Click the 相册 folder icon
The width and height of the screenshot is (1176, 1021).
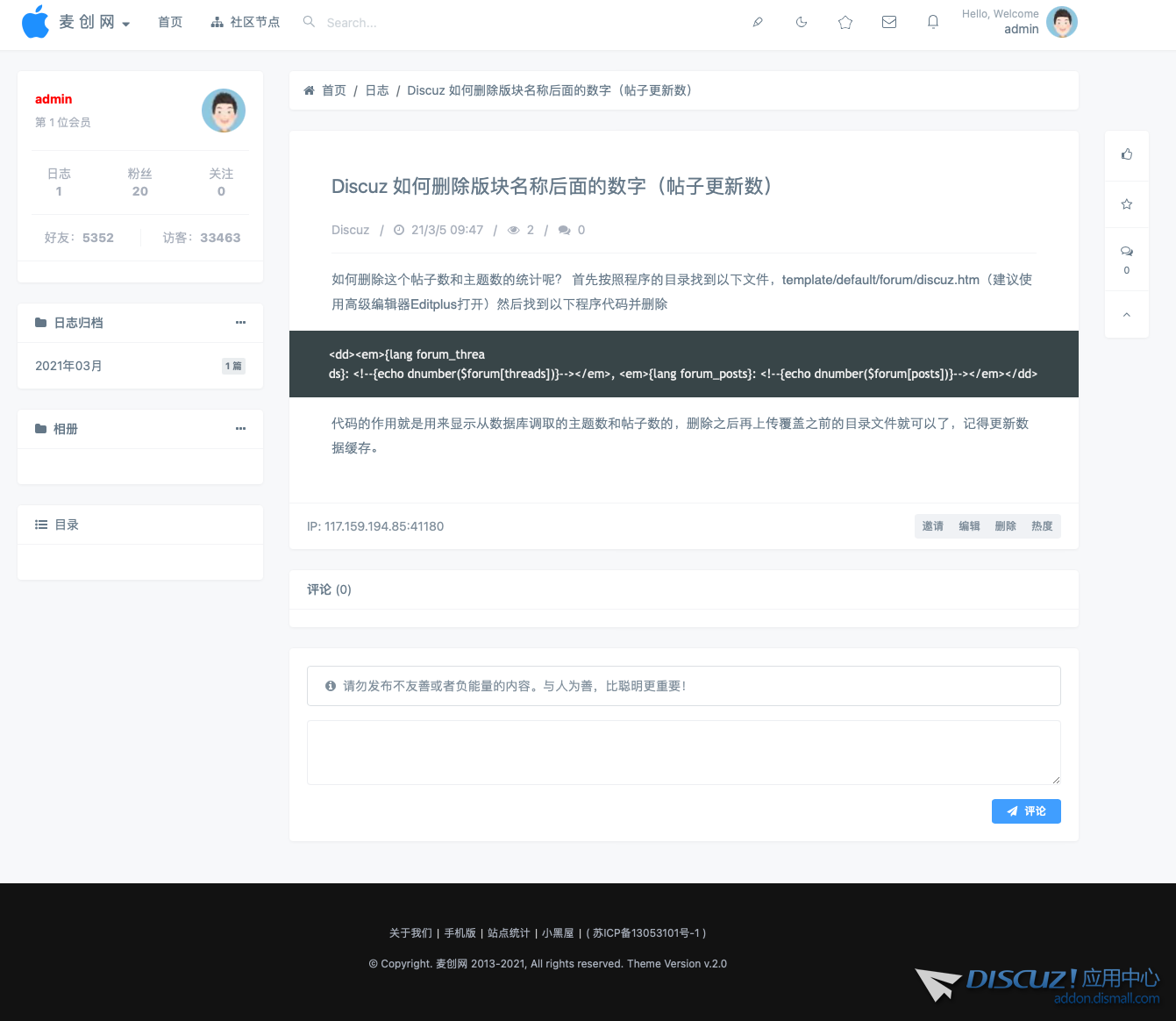pos(41,429)
